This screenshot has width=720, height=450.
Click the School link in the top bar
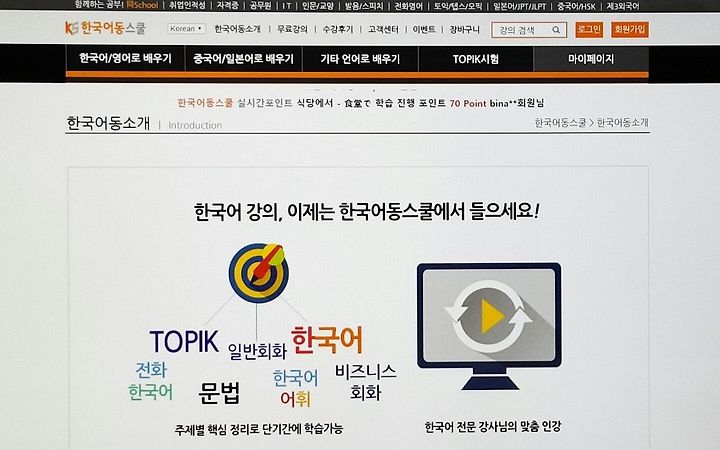(143, 5)
